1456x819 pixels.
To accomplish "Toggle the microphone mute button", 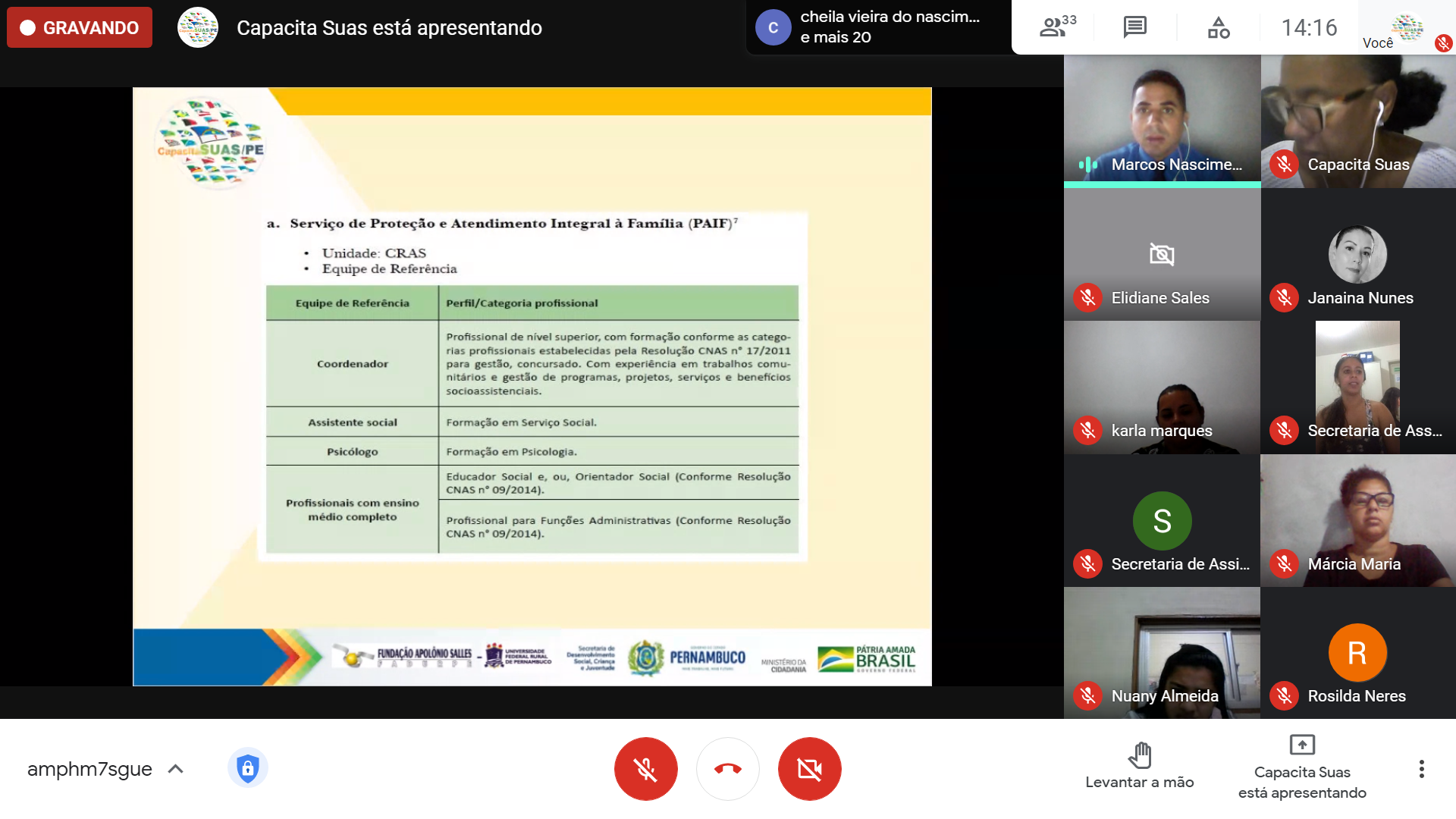I will point(645,769).
